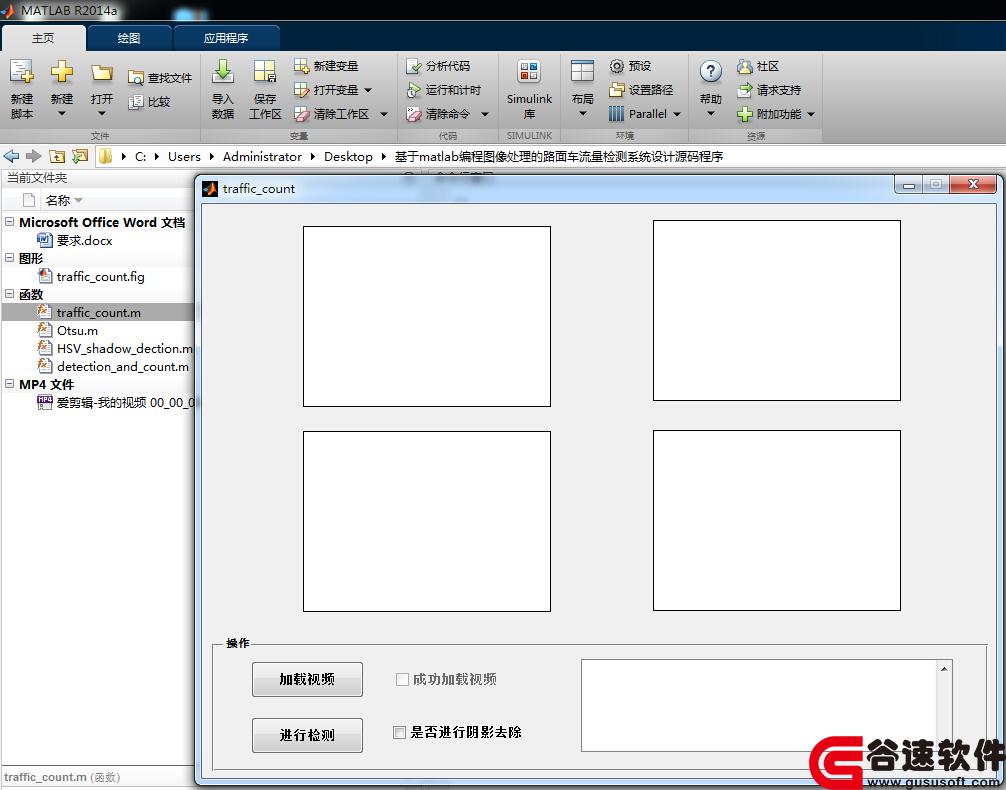
Task: Click Community (社区)
Action: pyautogui.click(x=758, y=65)
